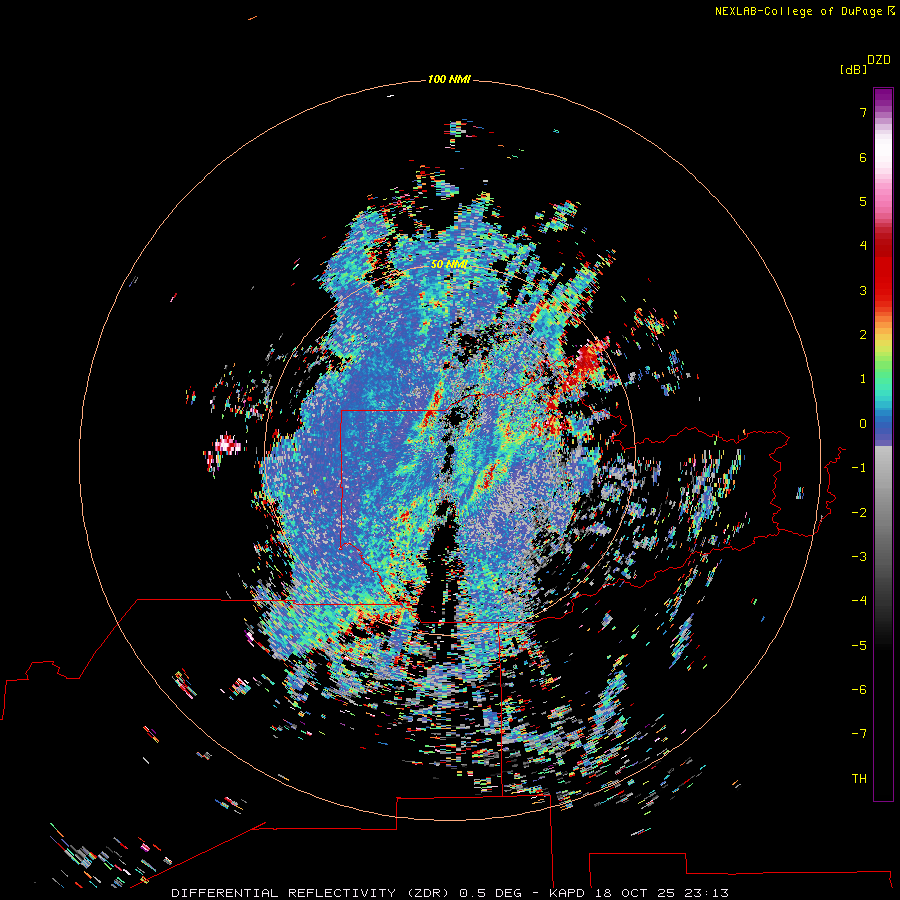900x900 pixels.
Task: Click the NEXLAB-College of DuPage credit text
Action: (804, 11)
